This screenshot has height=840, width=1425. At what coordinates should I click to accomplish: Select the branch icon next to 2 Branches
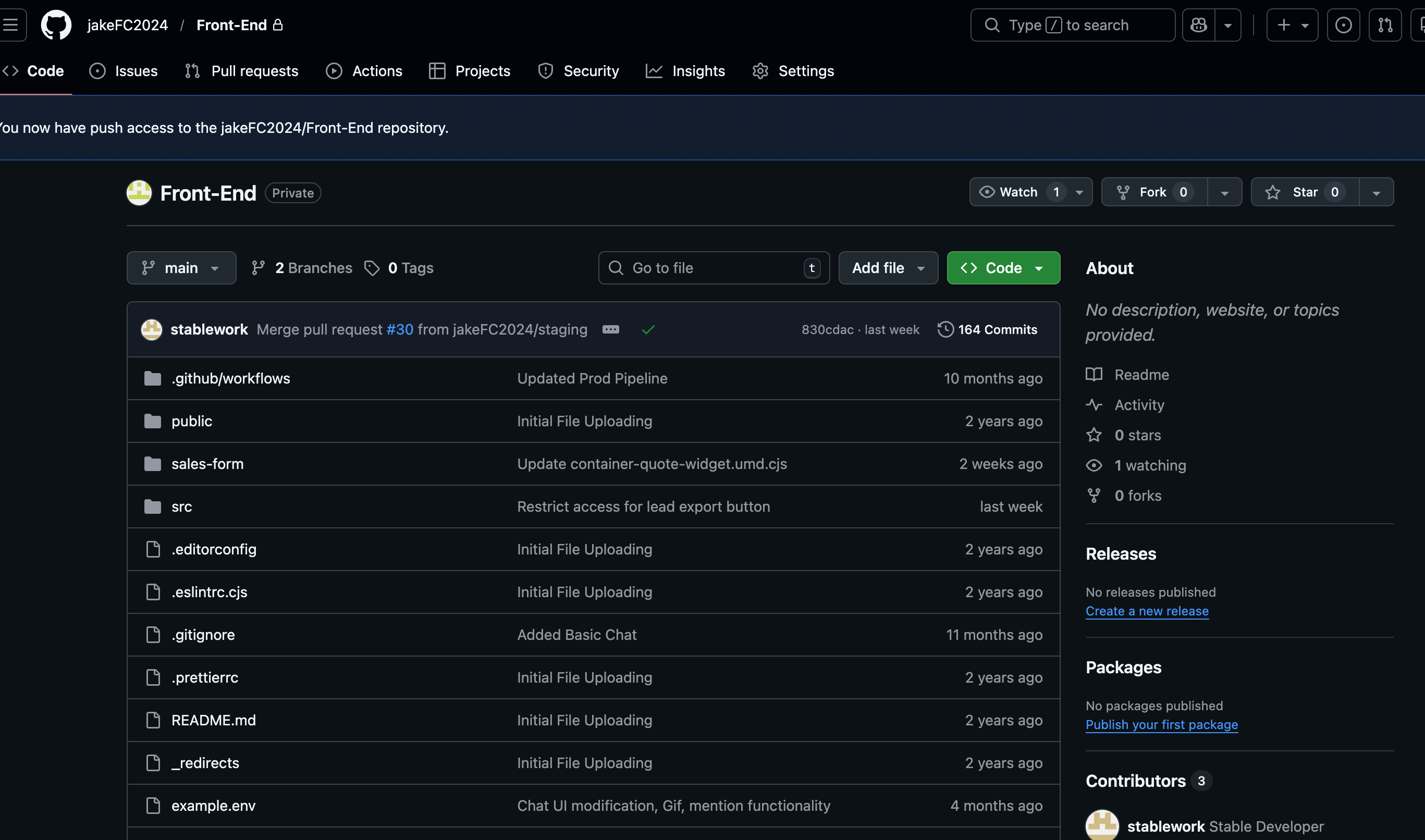(259, 267)
